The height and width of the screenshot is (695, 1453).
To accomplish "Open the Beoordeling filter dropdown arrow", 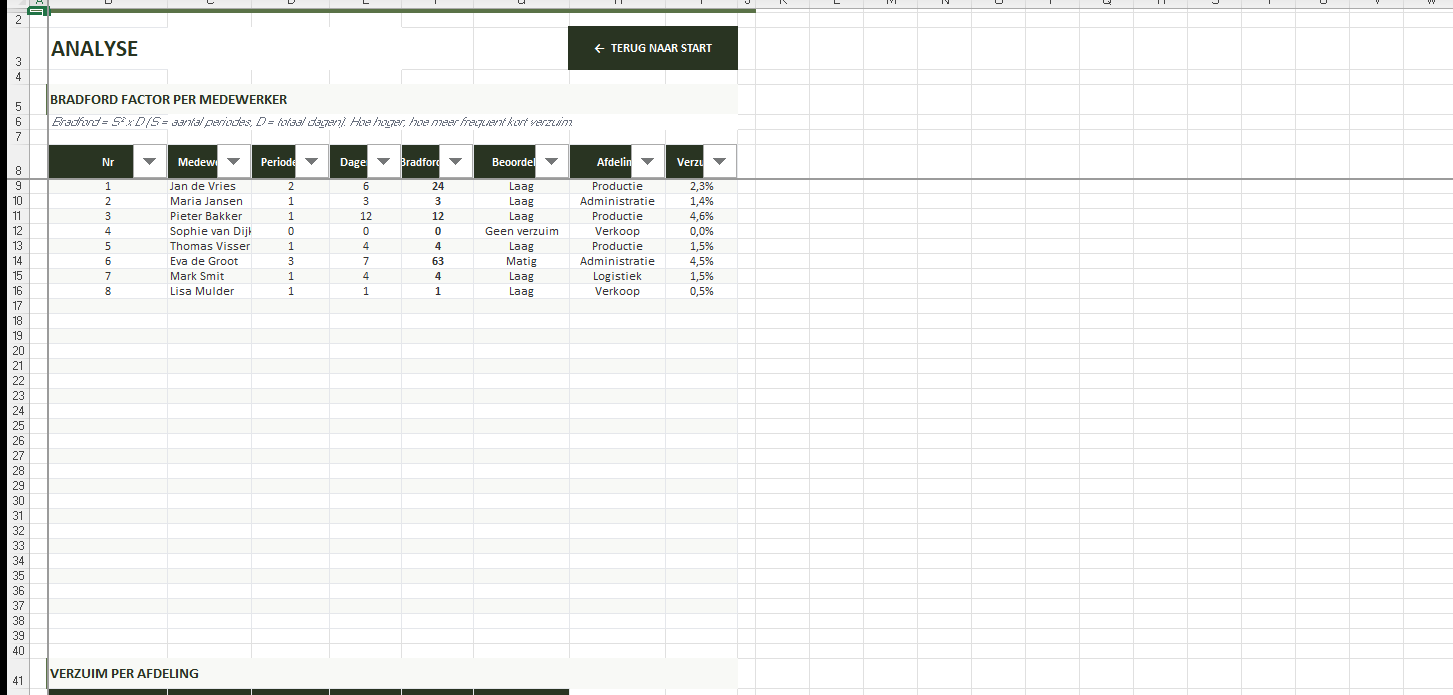I will [551, 161].
